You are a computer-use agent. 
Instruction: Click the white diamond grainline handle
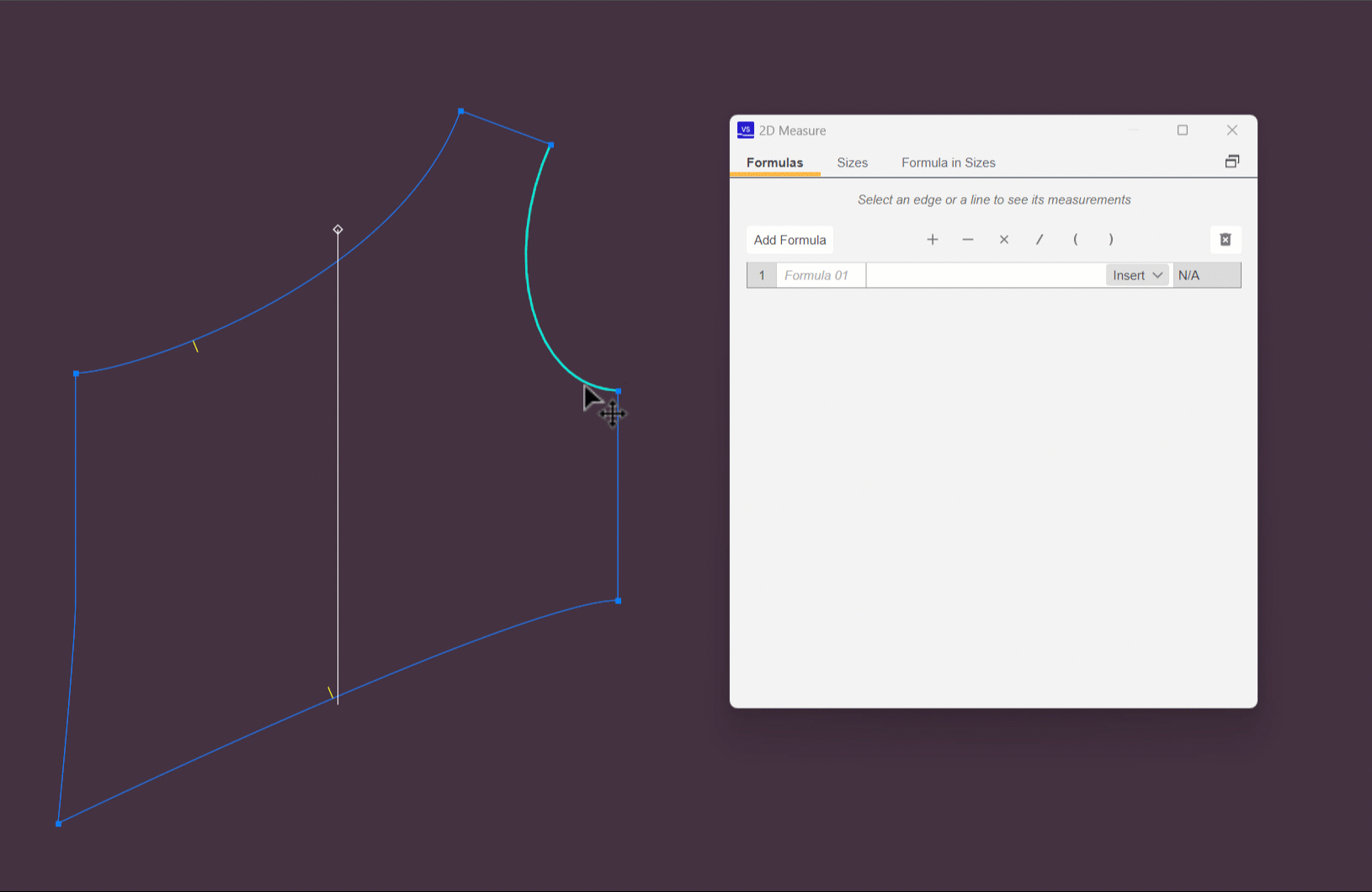click(x=338, y=230)
